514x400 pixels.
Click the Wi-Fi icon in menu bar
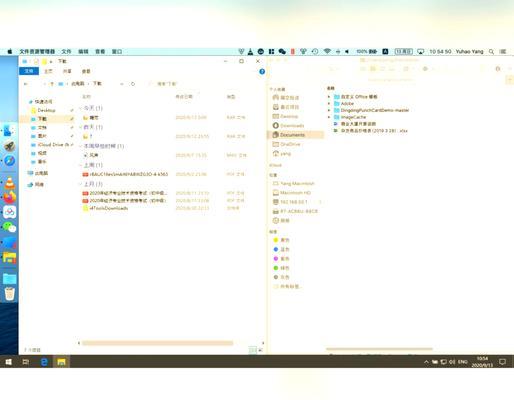327,51
